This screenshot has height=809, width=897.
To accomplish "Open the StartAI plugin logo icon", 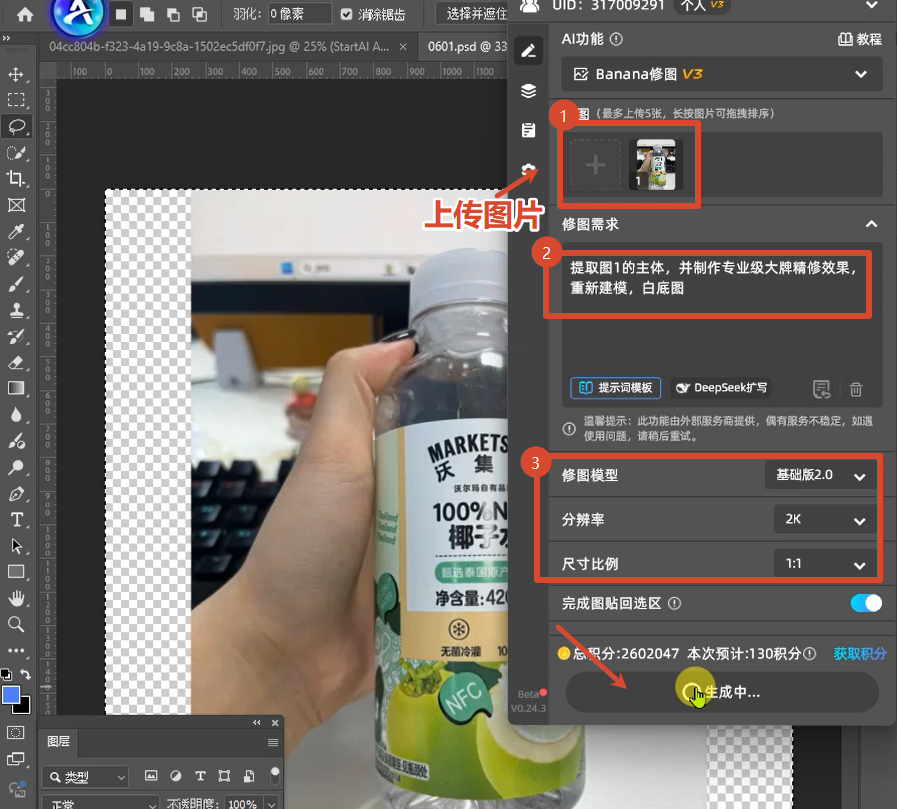I will click(x=78, y=14).
